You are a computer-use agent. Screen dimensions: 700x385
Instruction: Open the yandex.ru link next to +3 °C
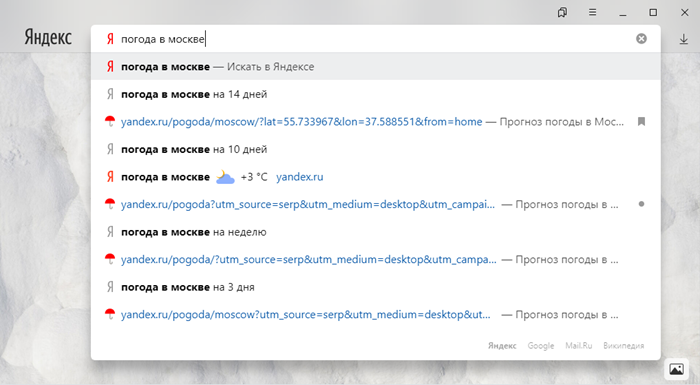click(x=300, y=177)
